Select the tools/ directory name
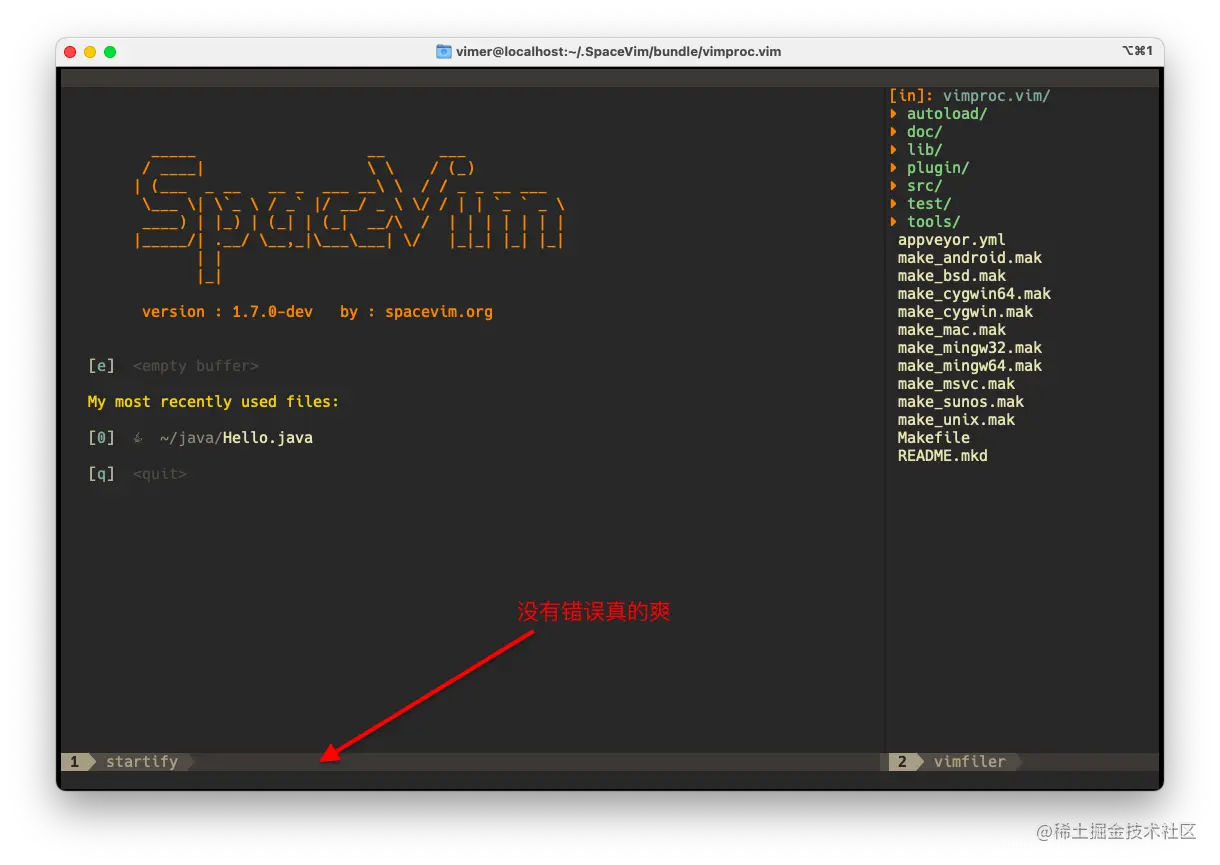1220x865 pixels. coord(934,222)
